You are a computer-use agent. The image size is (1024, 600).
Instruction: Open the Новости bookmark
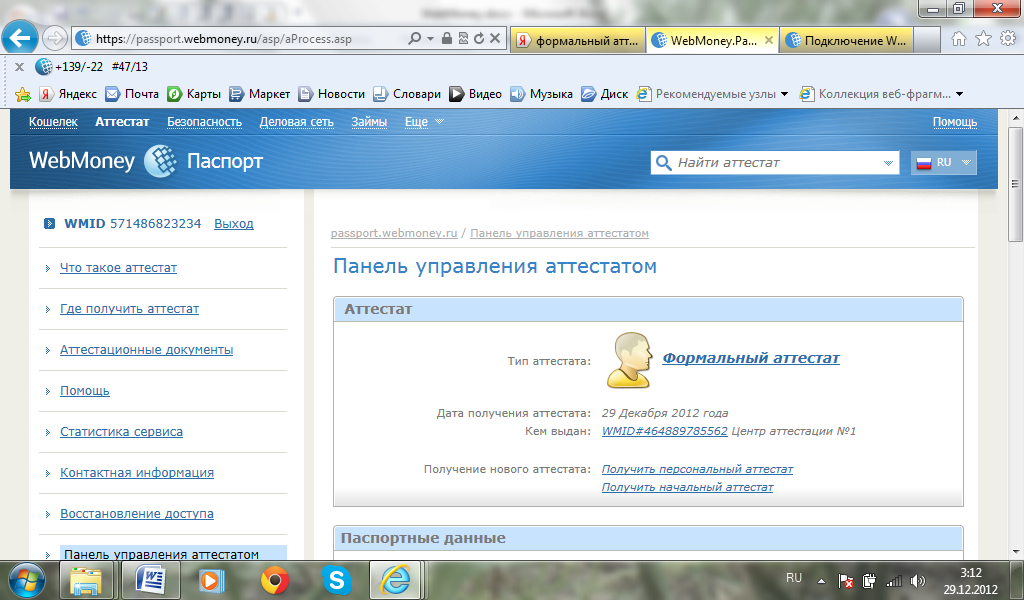pyautogui.click(x=332, y=94)
